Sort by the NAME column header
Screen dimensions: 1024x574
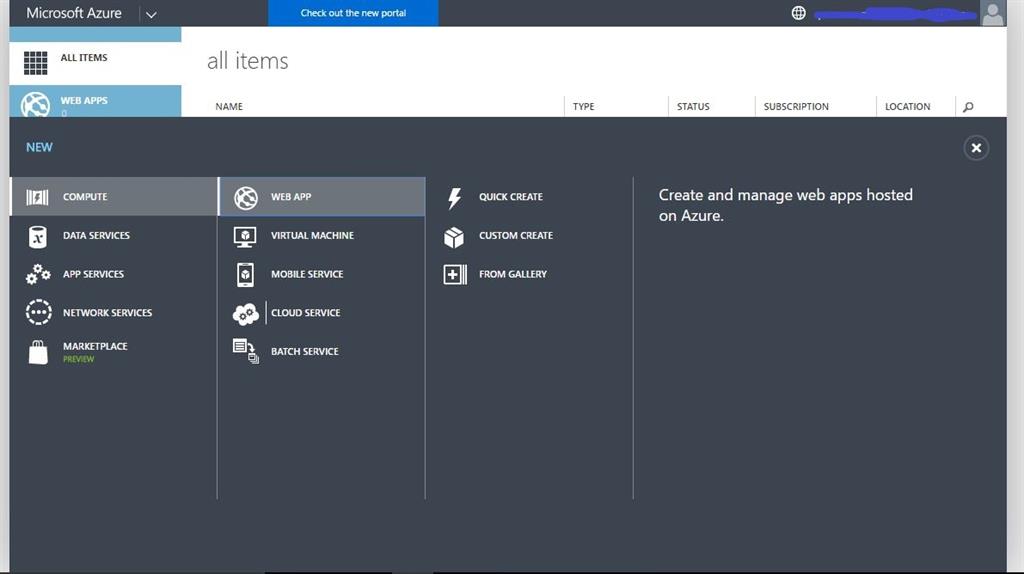coord(229,106)
